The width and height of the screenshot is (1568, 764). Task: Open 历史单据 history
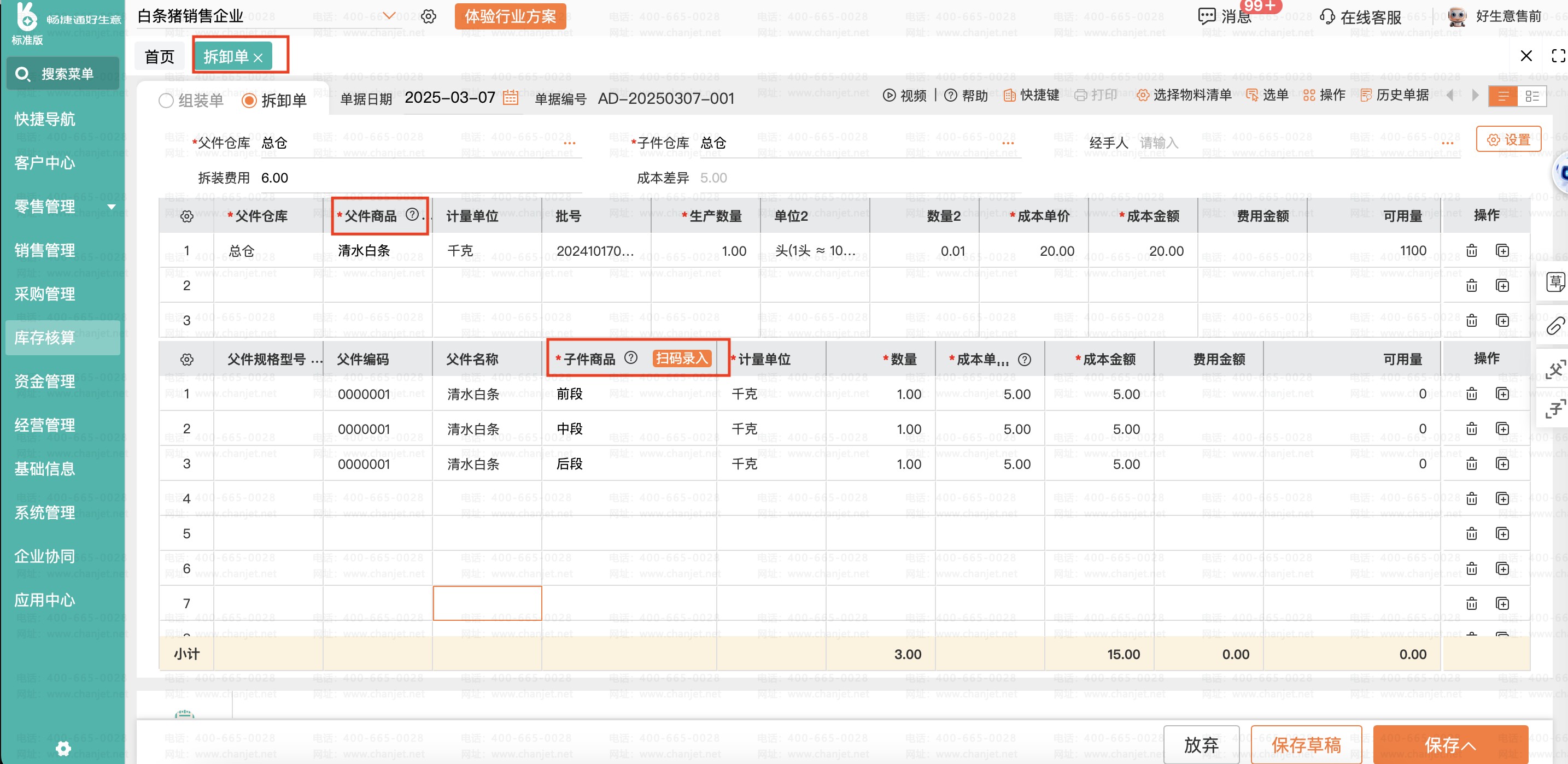coord(1395,95)
